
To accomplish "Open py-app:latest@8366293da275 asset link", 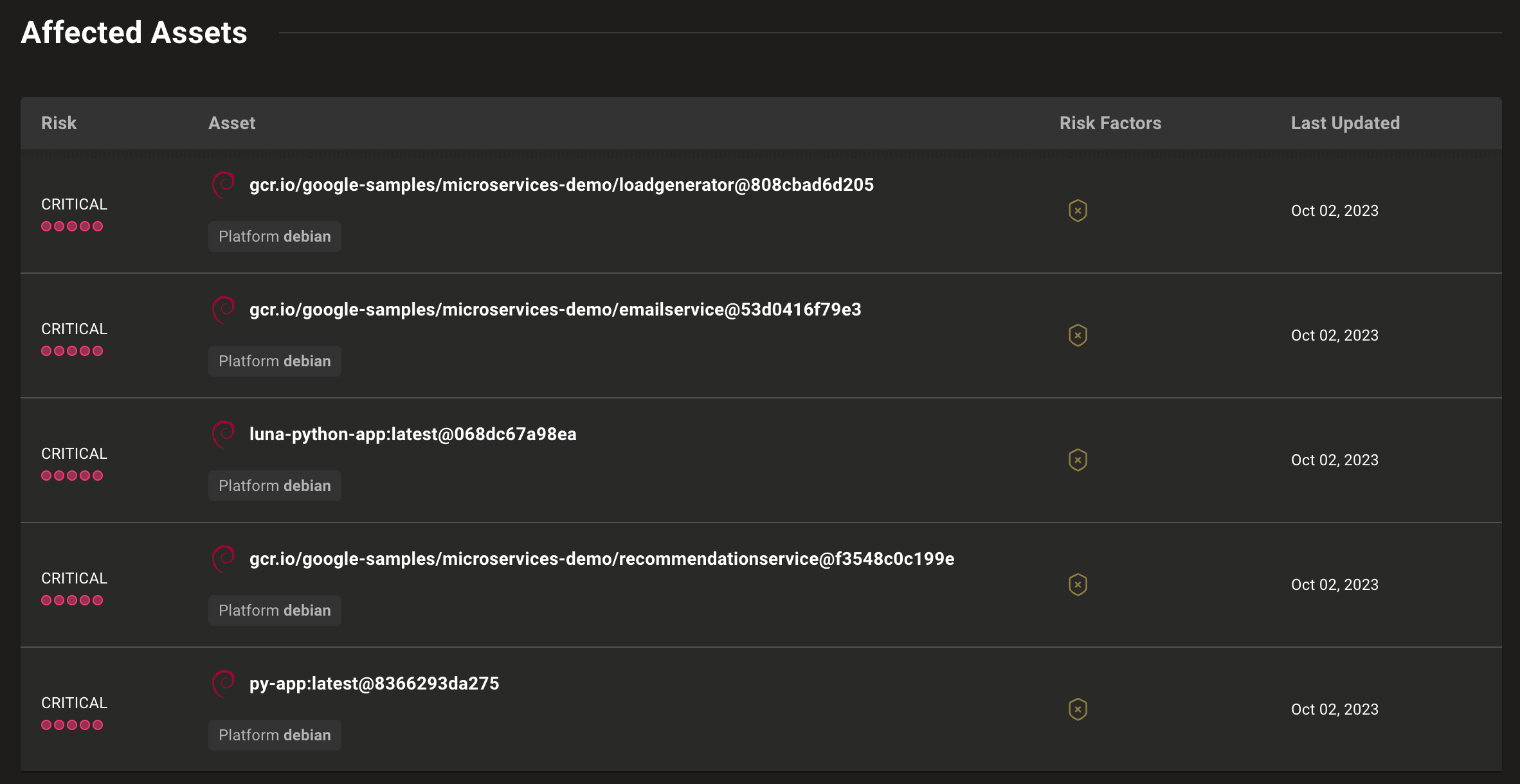I will pyautogui.click(x=374, y=684).
